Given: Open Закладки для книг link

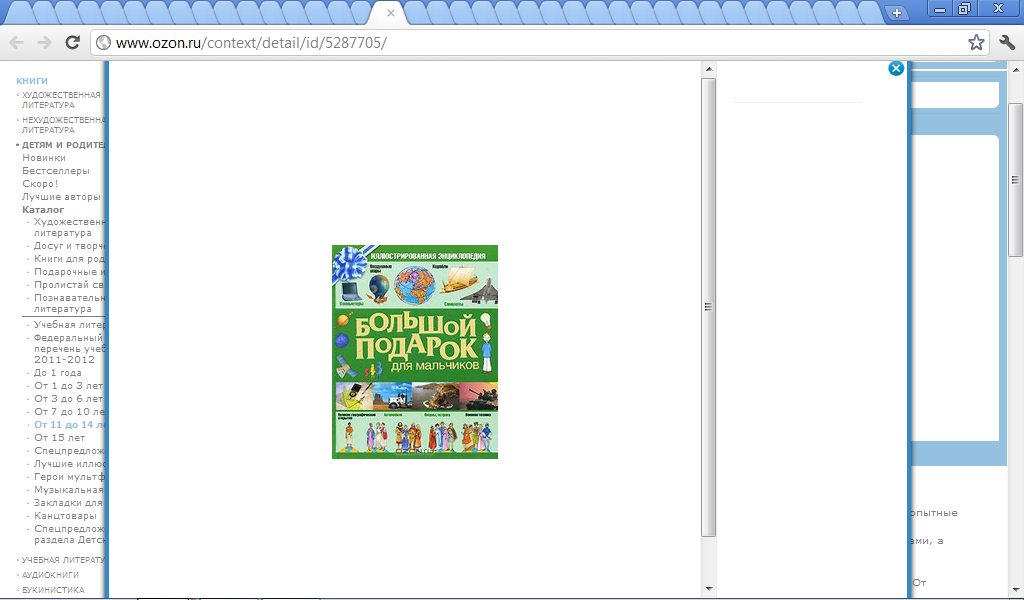Looking at the screenshot, I should tap(69, 503).
